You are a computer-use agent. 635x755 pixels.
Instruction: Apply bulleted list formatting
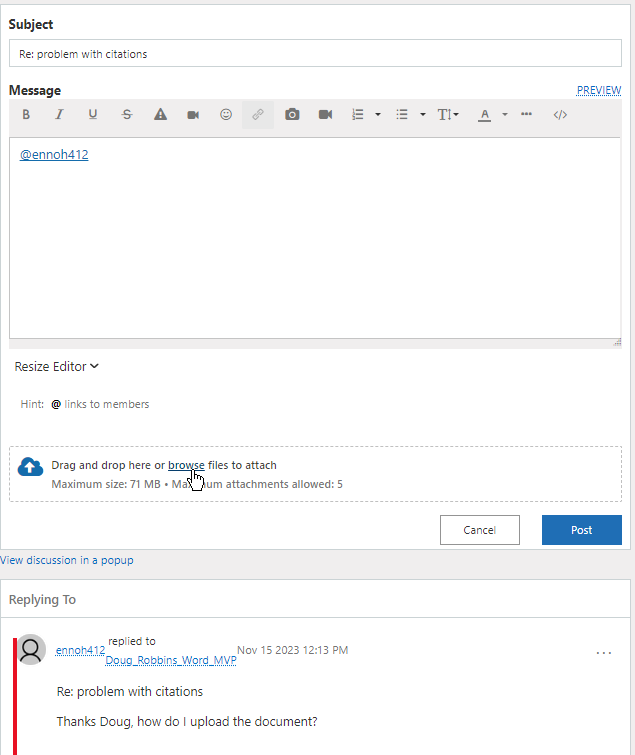402,115
